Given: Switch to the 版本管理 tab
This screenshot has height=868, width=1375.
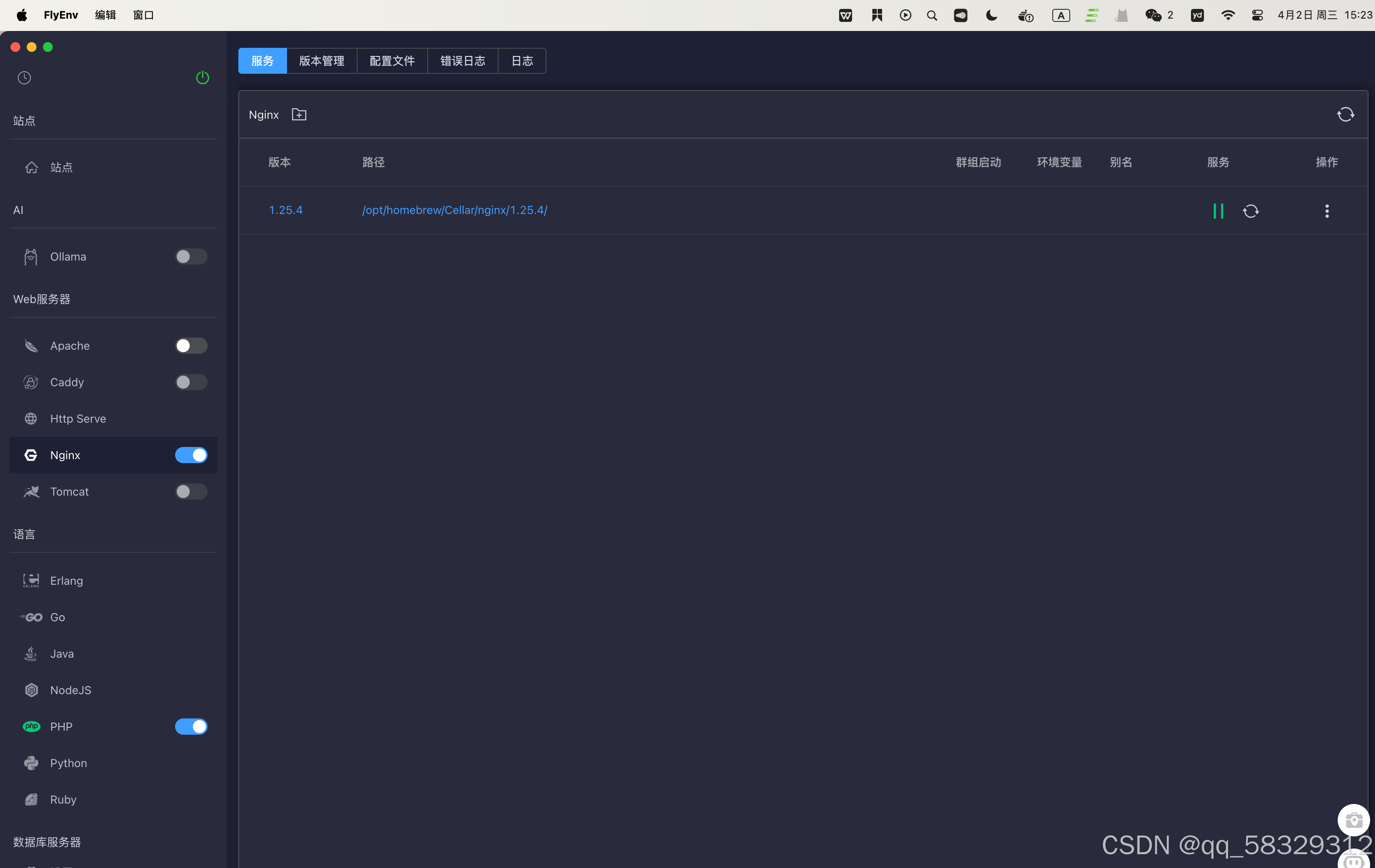Looking at the screenshot, I should pos(321,61).
